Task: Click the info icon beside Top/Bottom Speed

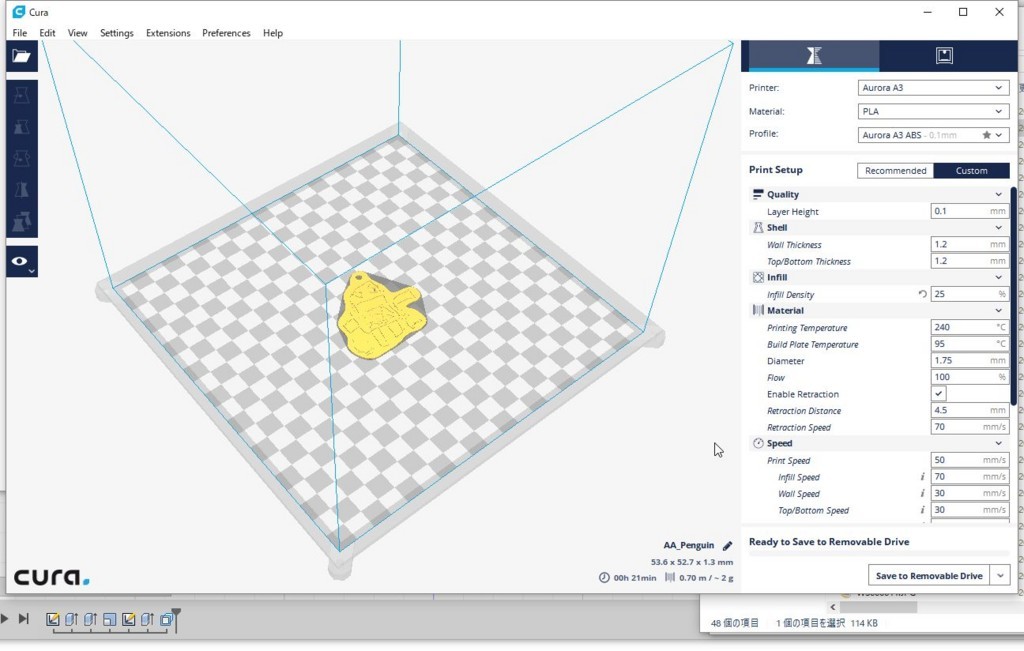Action: coord(922,510)
